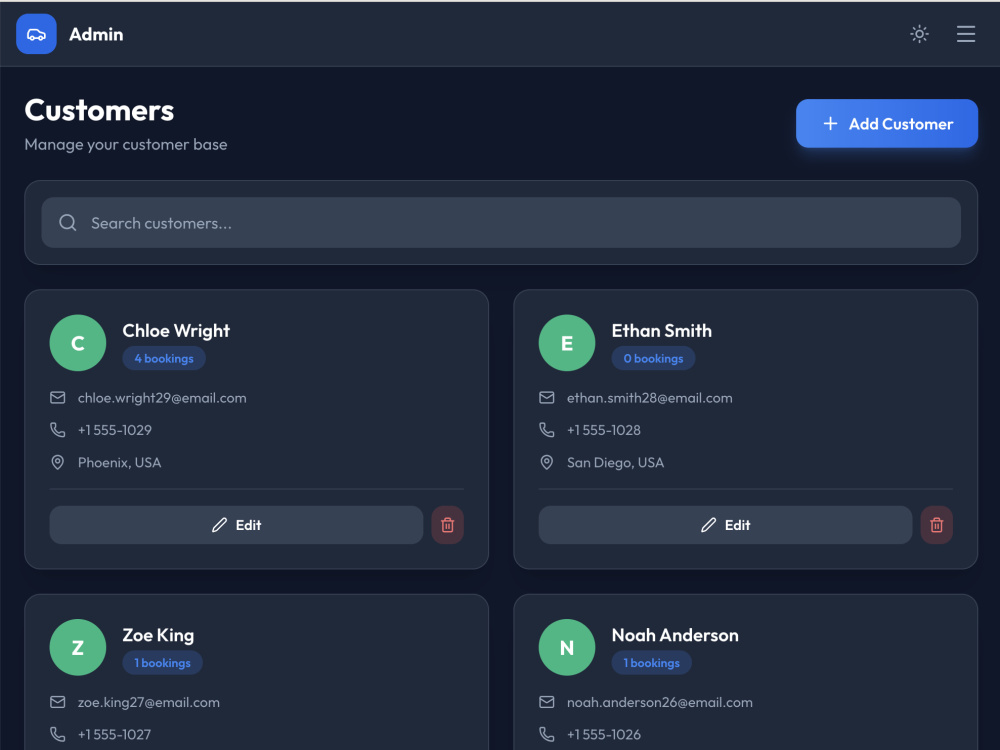The image size is (1000, 750).
Task: Select the email zoe.king27@email.com
Action: (149, 702)
